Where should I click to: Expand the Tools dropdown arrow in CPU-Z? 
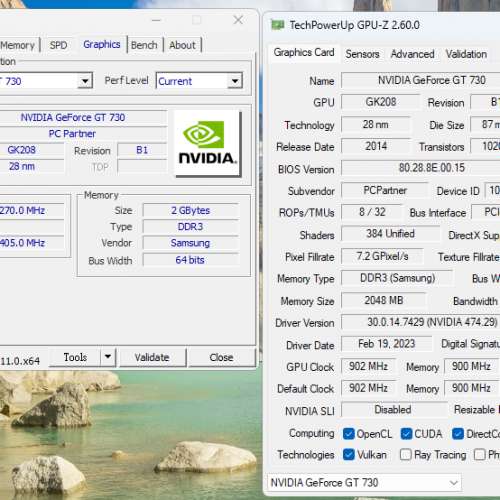(108, 357)
